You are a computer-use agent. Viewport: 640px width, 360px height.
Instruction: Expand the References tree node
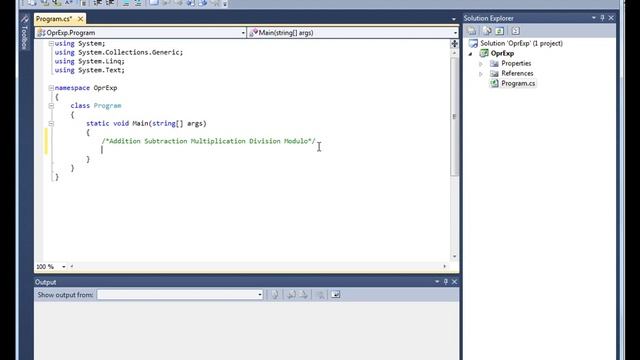[x=481, y=74]
